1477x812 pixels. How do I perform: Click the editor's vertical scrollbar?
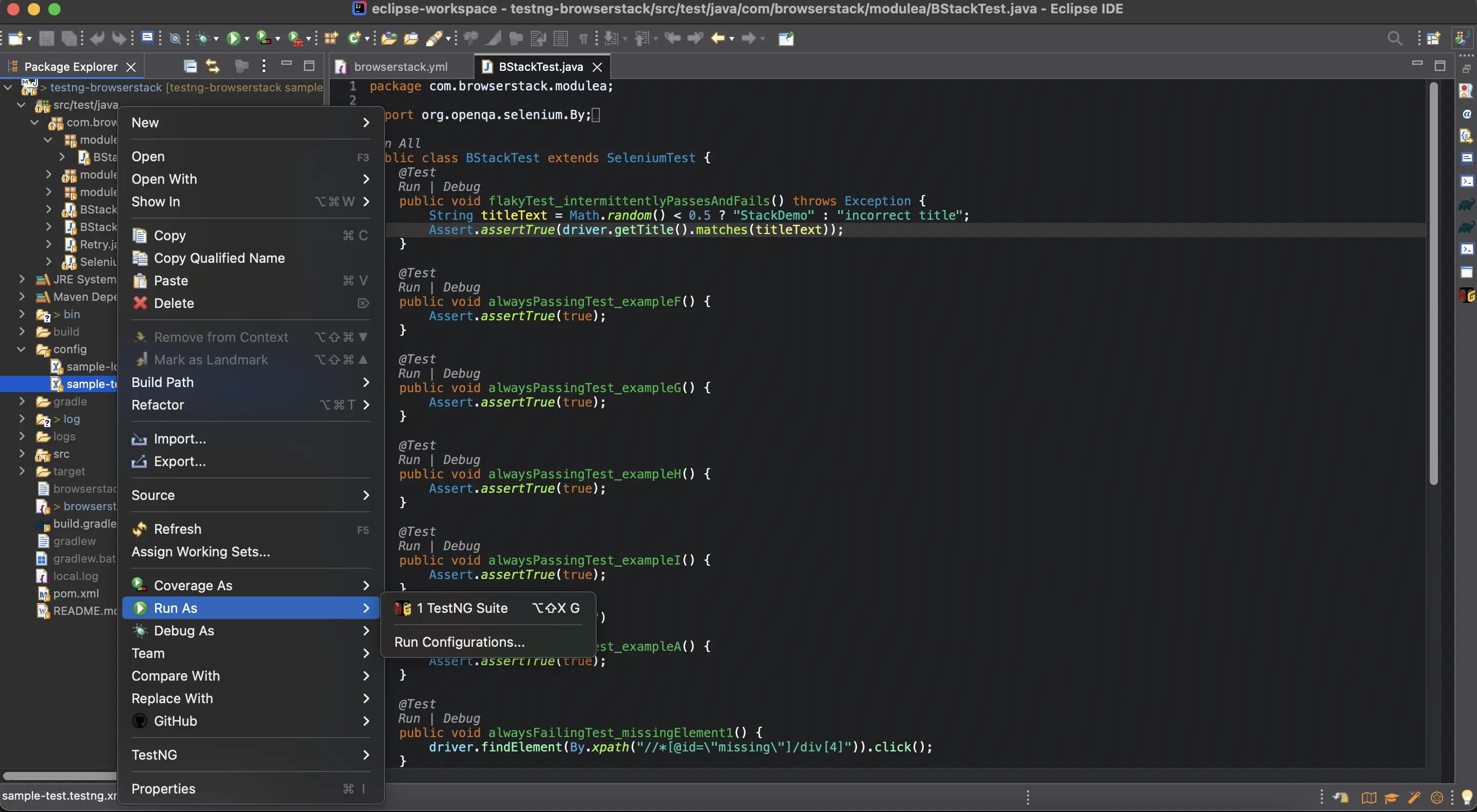[x=1434, y=286]
